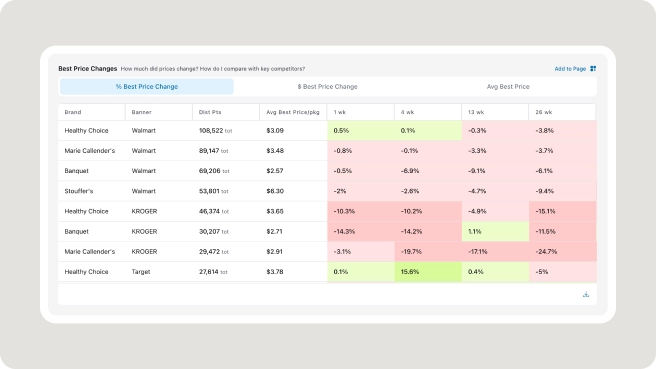The height and width of the screenshot is (369, 656).
Task: Click the Add to Page link
Action: (570, 69)
